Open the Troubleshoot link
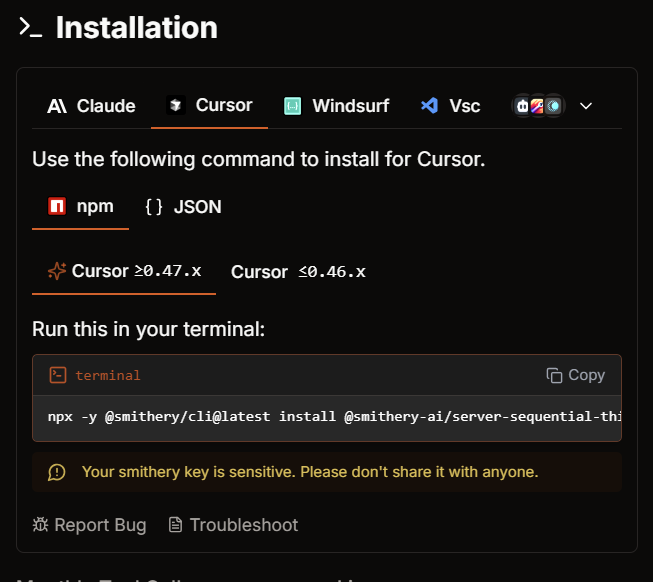 233,525
